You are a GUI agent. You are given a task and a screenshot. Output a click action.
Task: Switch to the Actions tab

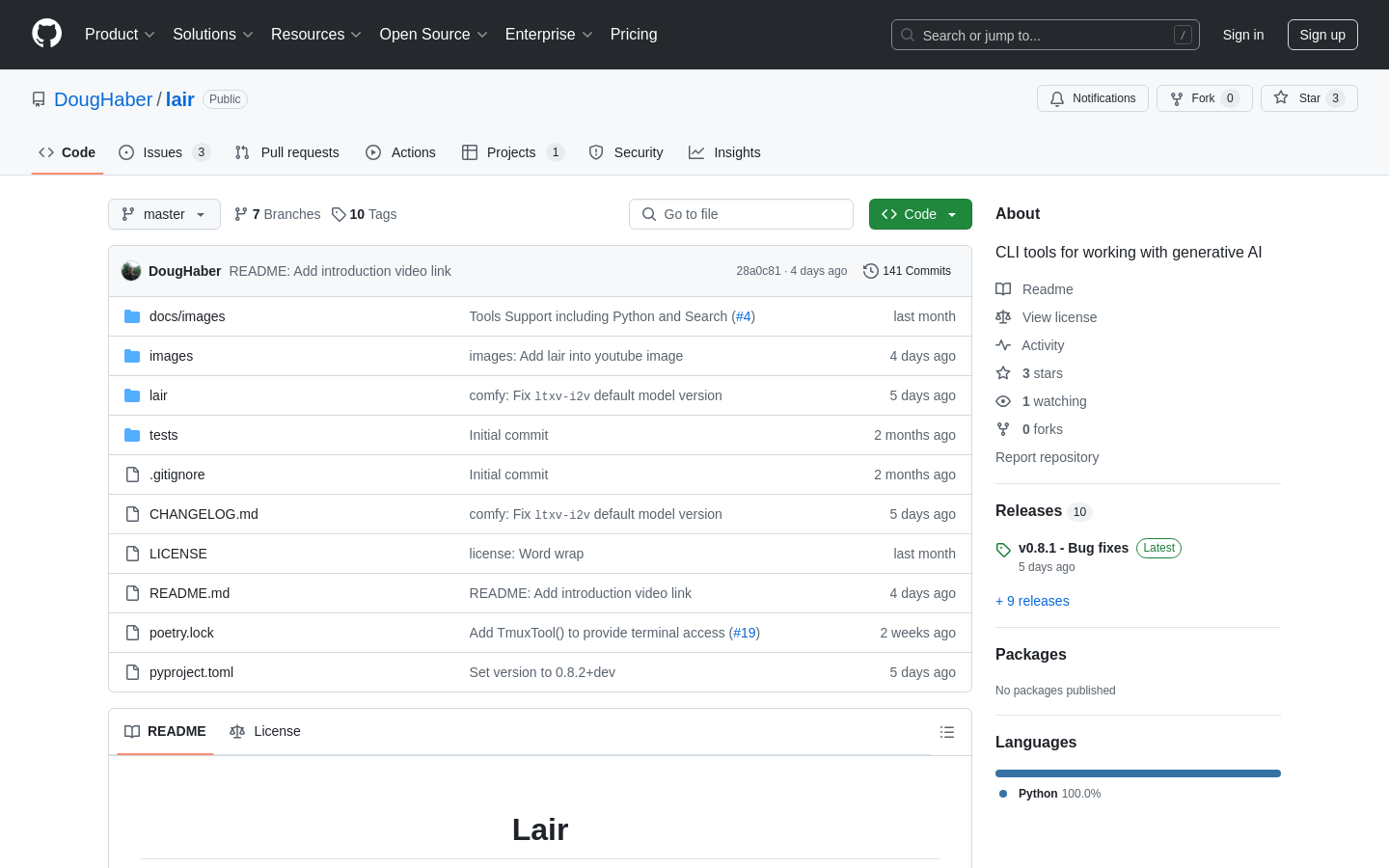click(400, 152)
